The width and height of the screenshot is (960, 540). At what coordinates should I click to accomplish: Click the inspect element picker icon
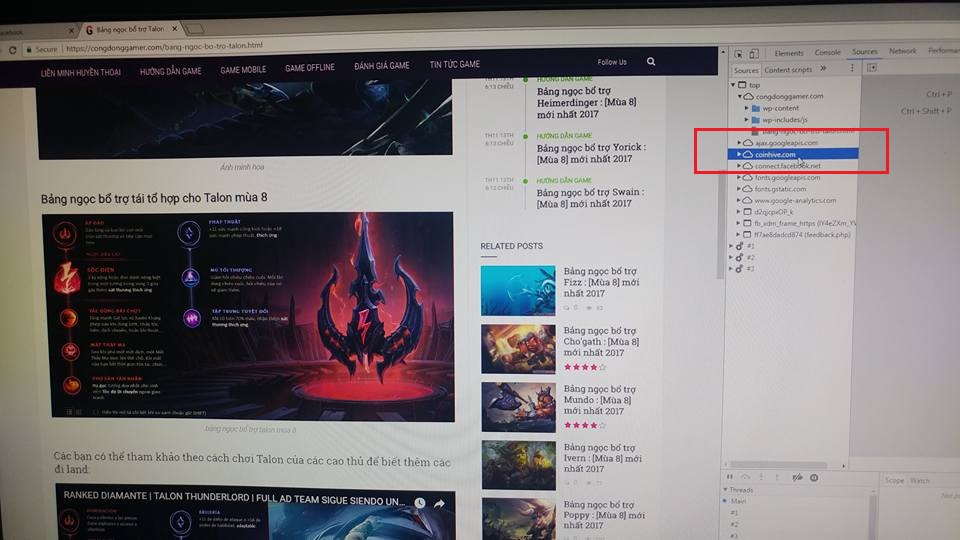click(x=738, y=54)
